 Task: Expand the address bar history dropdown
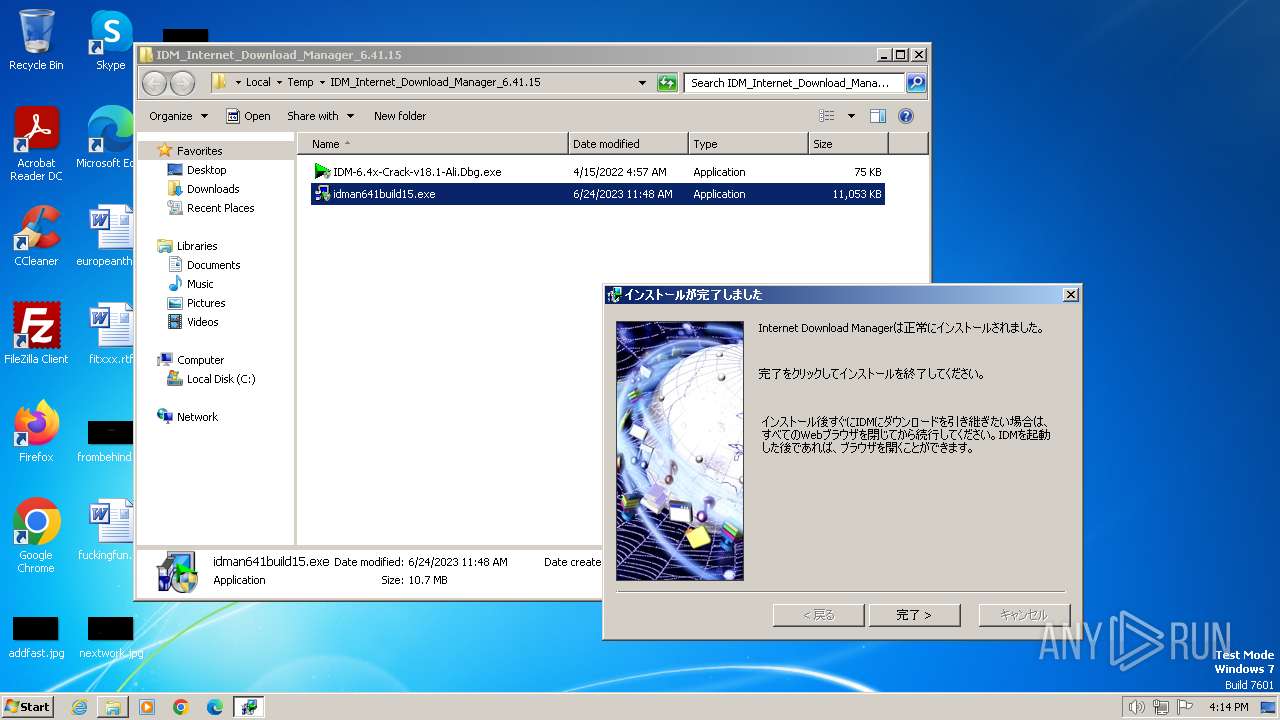tap(642, 83)
